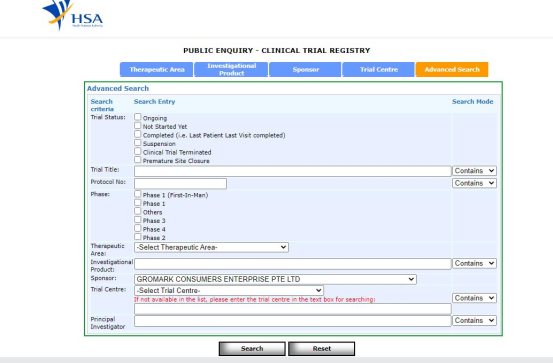The width and height of the screenshot is (553, 363).
Task: Go to the Sponsor tab
Action: tap(305, 69)
